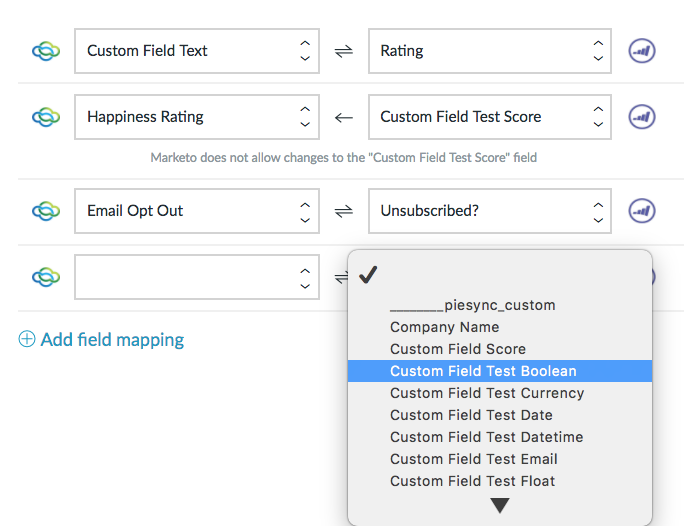Select Custom Field Test Boolean from list
The width and height of the screenshot is (684, 526).
coord(483,371)
